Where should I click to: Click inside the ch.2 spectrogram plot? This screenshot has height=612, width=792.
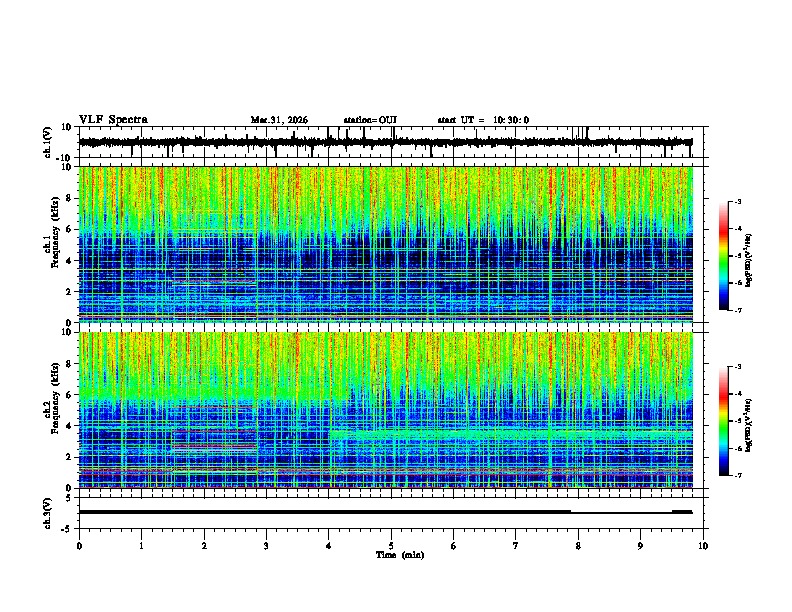tap(386, 410)
